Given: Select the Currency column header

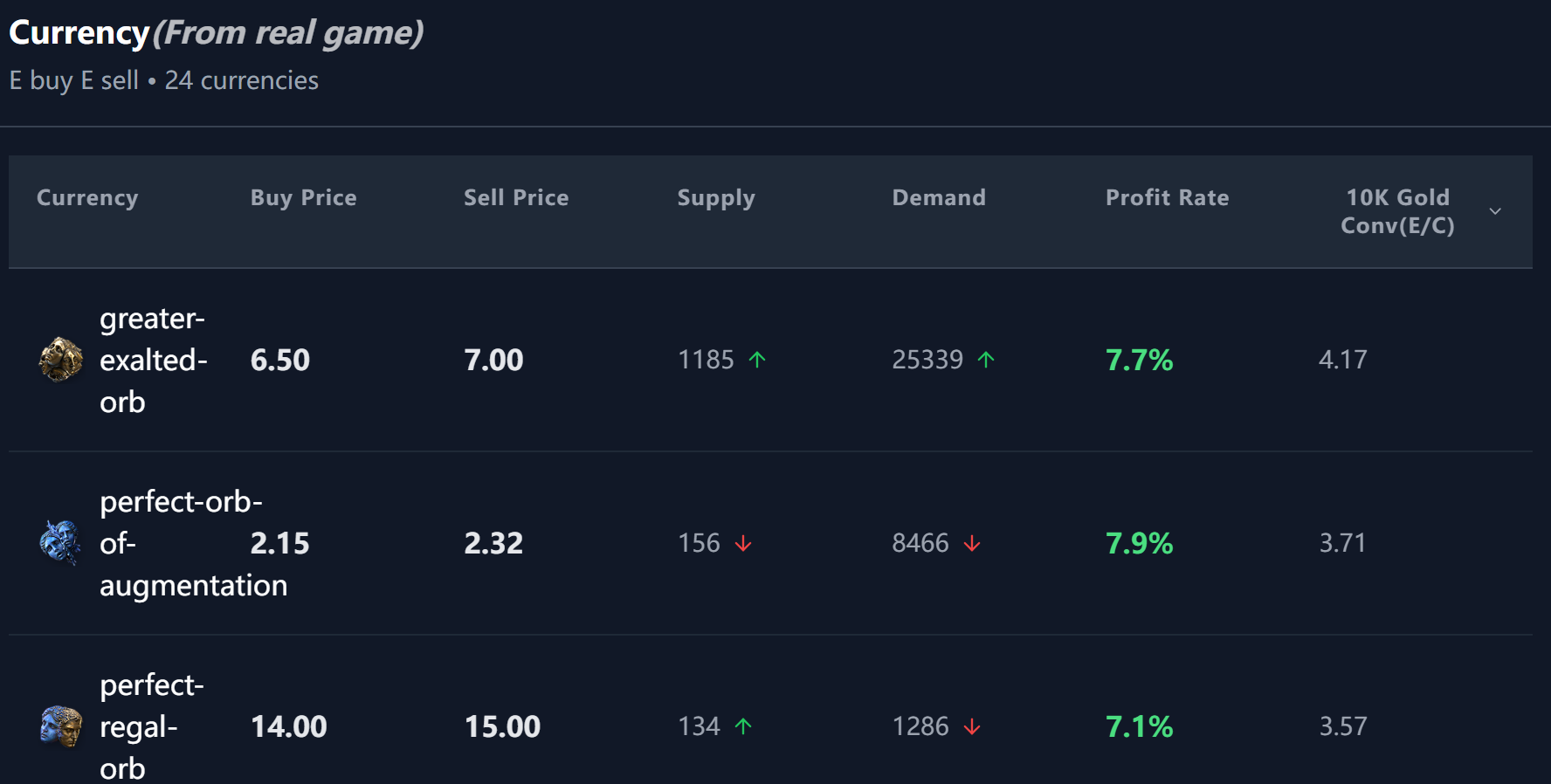Looking at the screenshot, I should 87,198.
